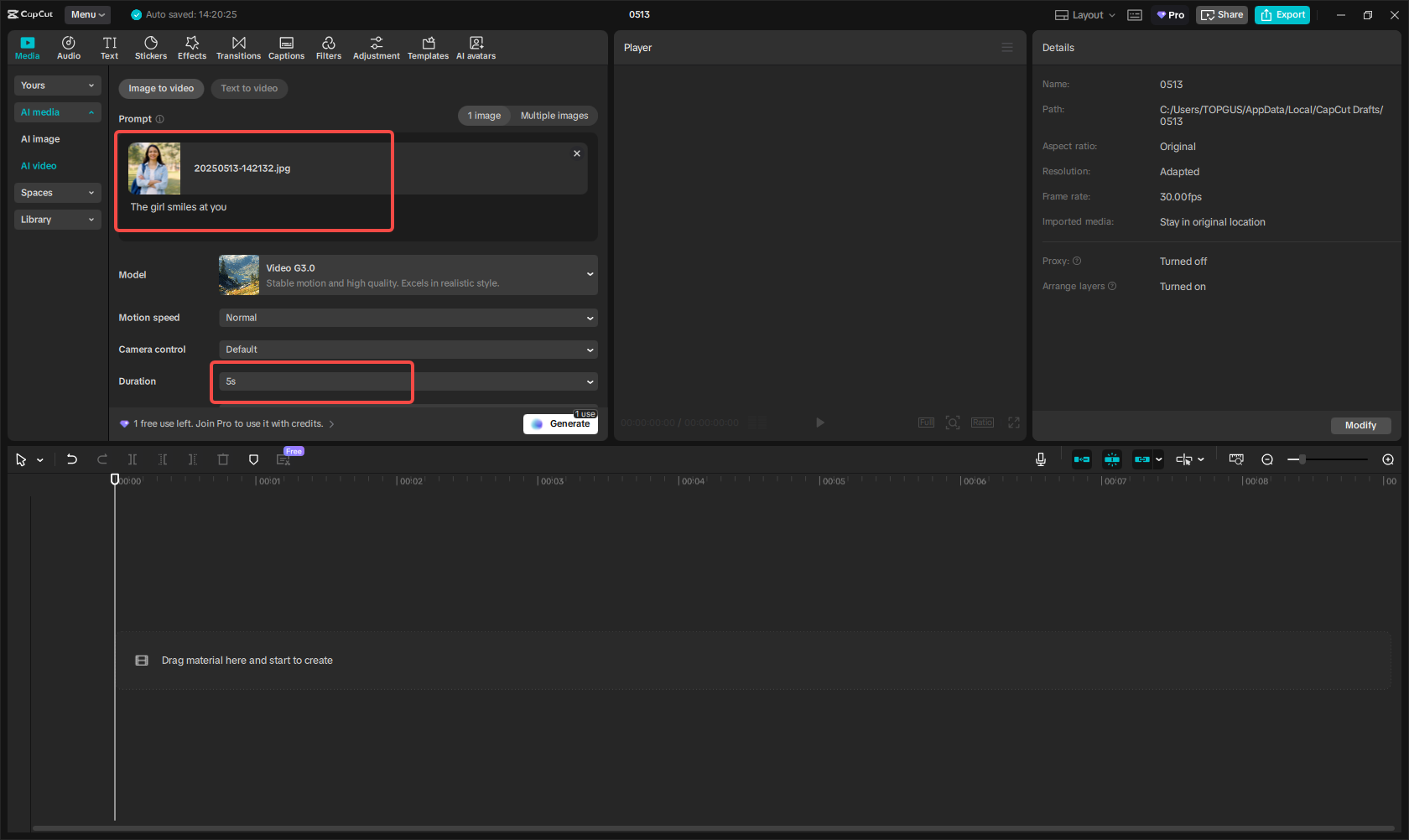The height and width of the screenshot is (840, 1409).
Task: Select the 20250513-142132.jpg image thumbnail
Action: tap(154, 168)
